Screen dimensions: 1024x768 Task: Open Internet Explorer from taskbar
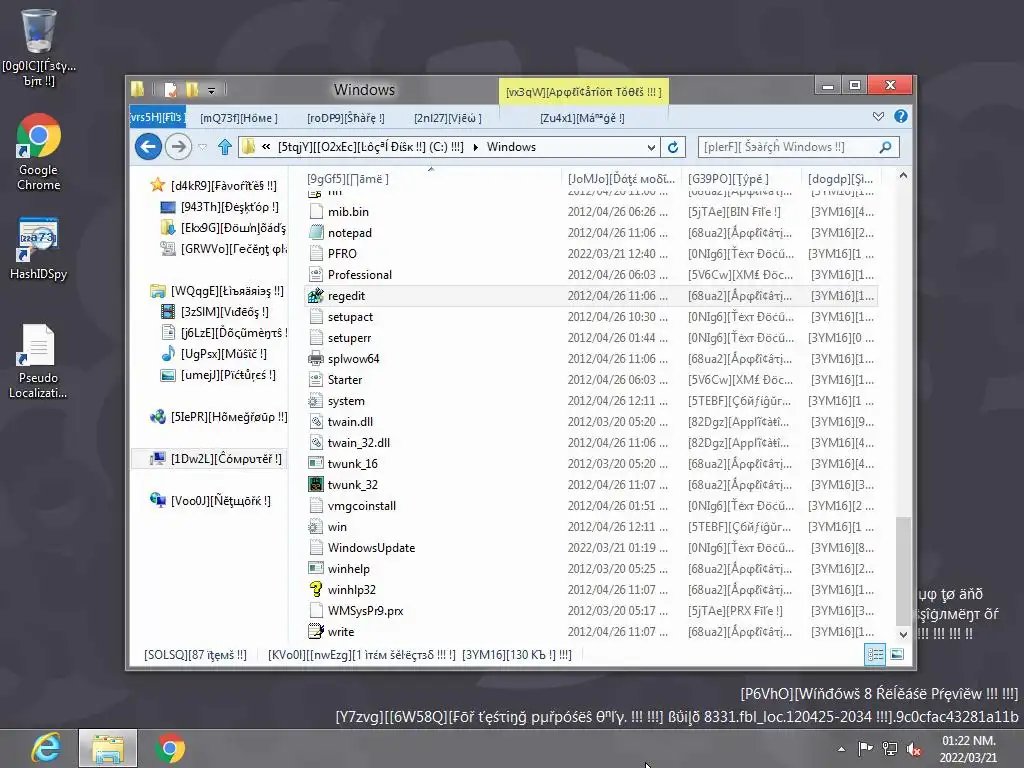coord(46,748)
